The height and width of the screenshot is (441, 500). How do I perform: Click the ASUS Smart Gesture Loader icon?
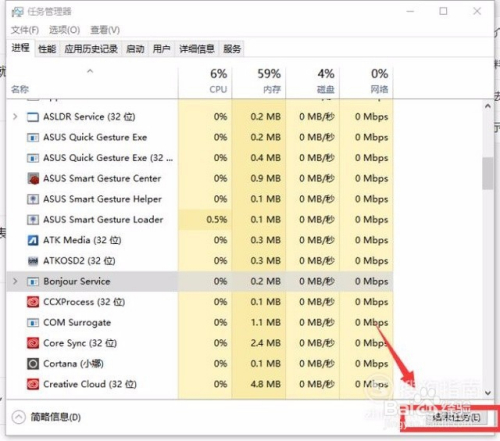[x=33, y=220]
